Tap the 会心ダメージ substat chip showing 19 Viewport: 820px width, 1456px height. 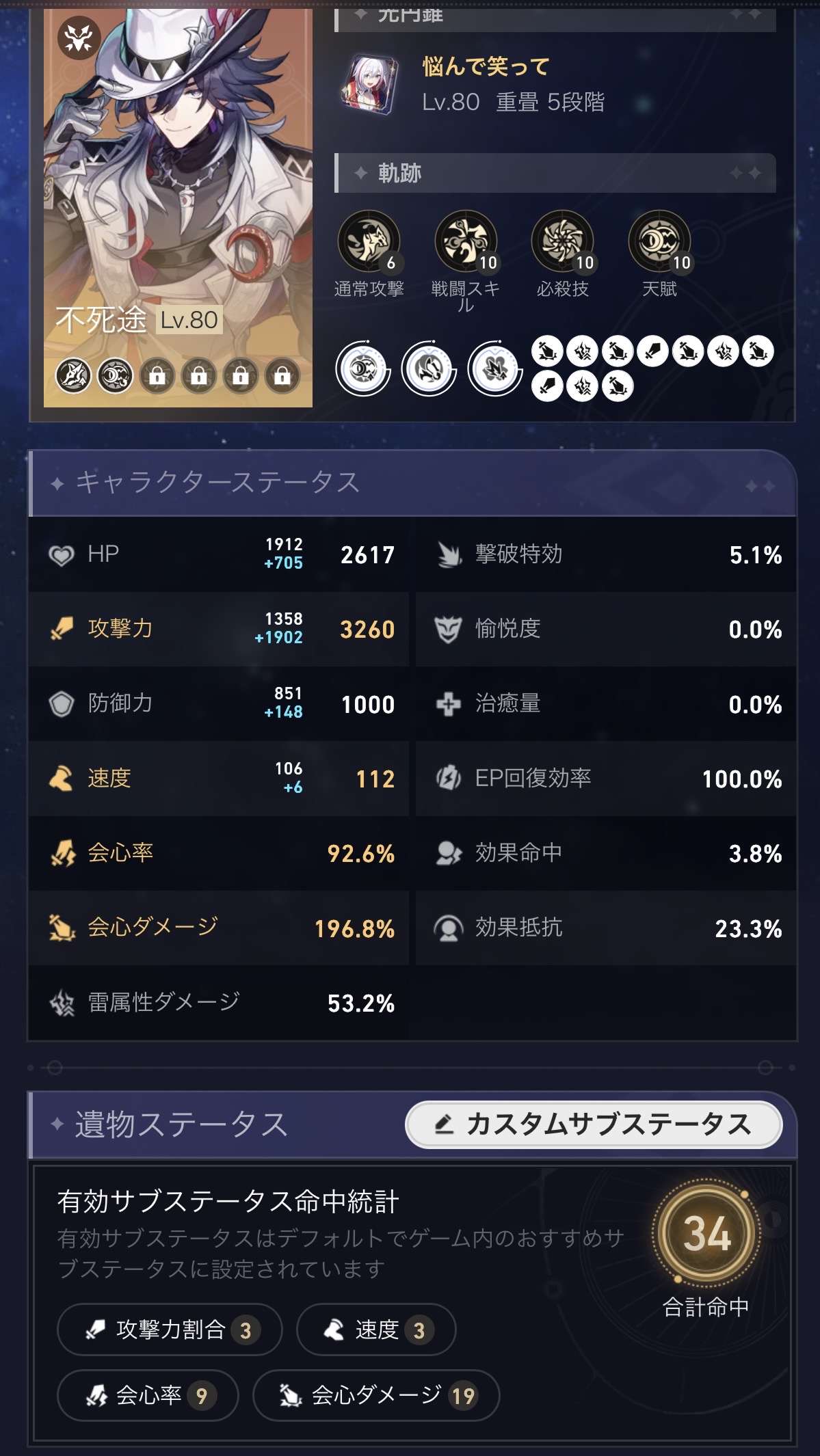tap(376, 1395)
